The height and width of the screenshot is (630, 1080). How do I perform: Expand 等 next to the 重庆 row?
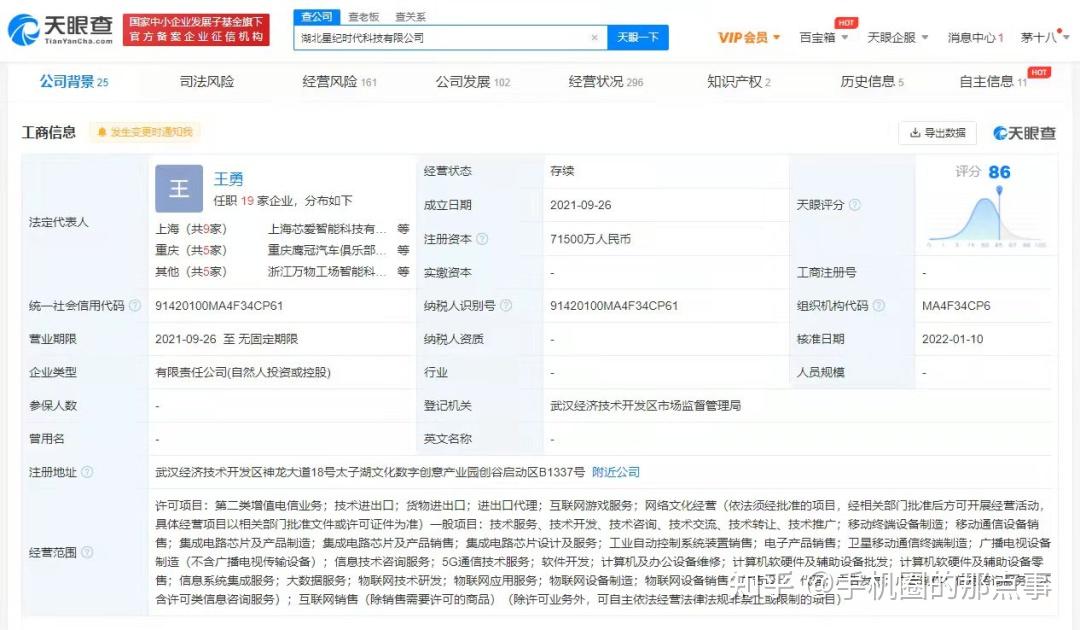(x=403, y=250)
